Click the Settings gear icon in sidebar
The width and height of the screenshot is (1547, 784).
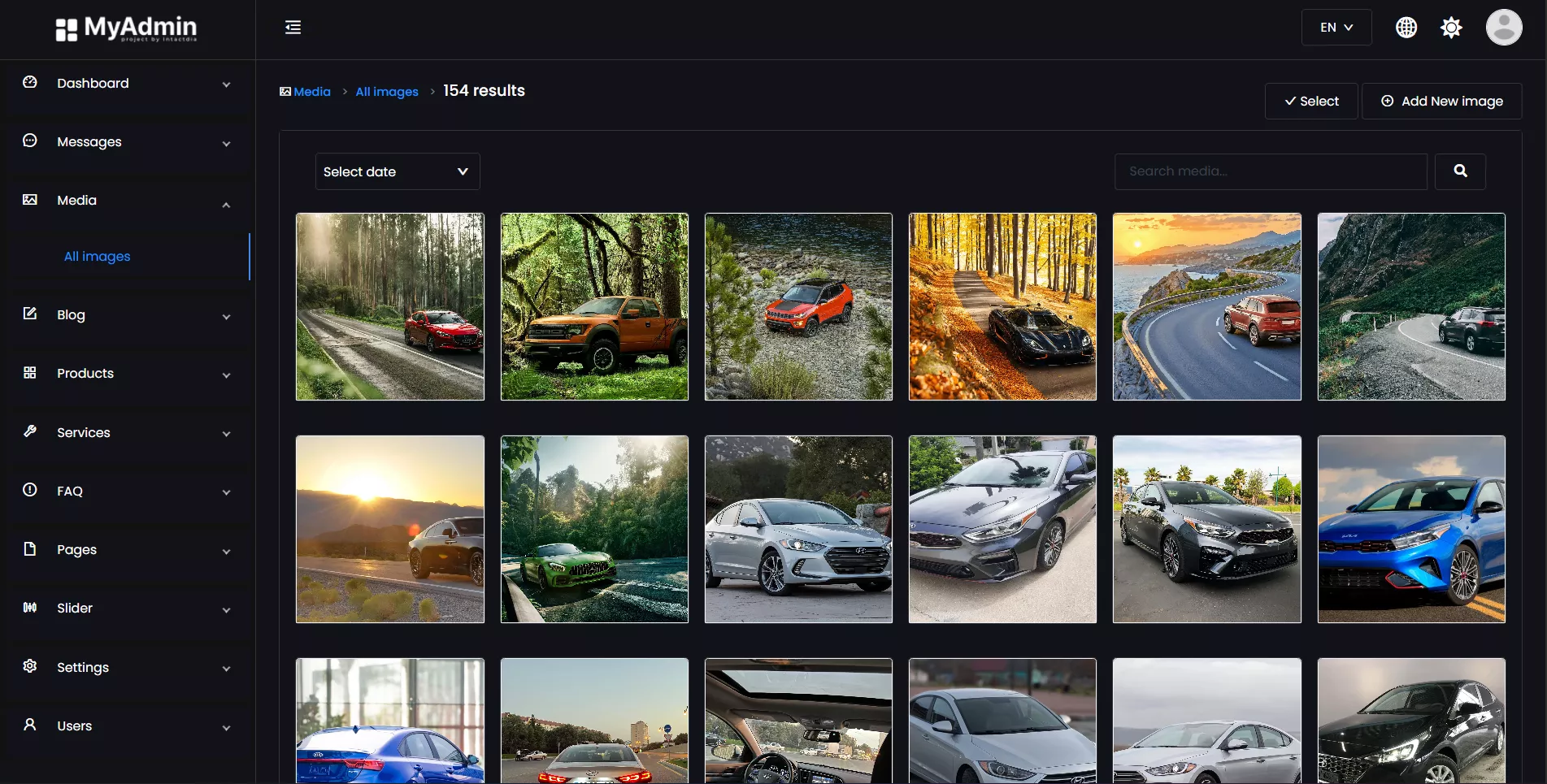(x=30, y=666)
